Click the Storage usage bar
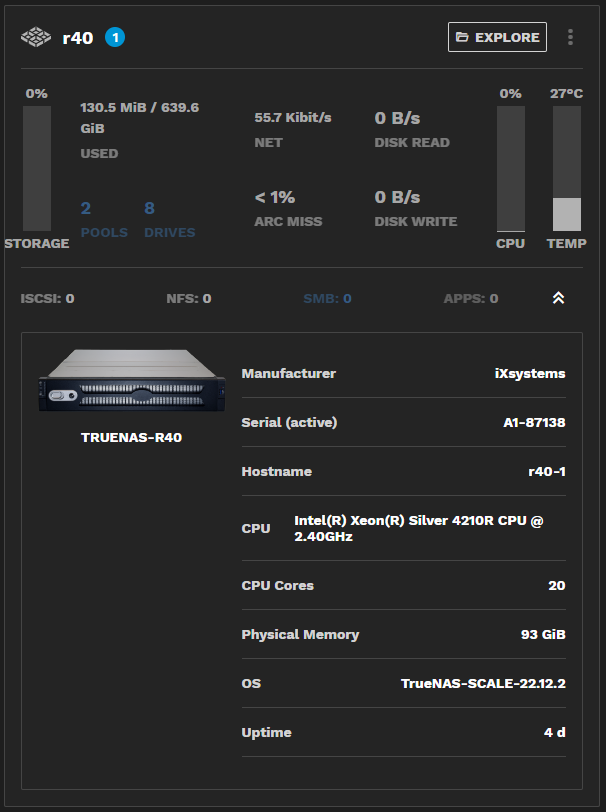The height and width of the screenshot is (812, 606). [x=37, y=168]
